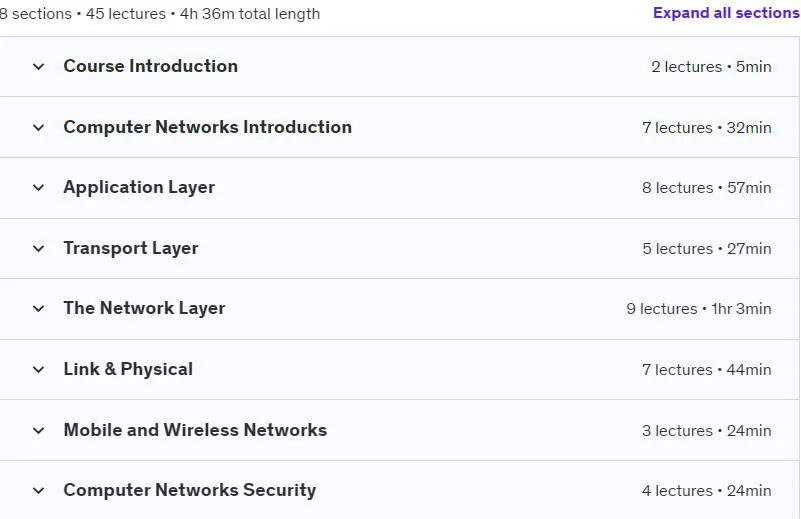Click the Link & Physical heading
Image resolution: width=801 pixels, height=519 pixels.
tap(128, 369)
